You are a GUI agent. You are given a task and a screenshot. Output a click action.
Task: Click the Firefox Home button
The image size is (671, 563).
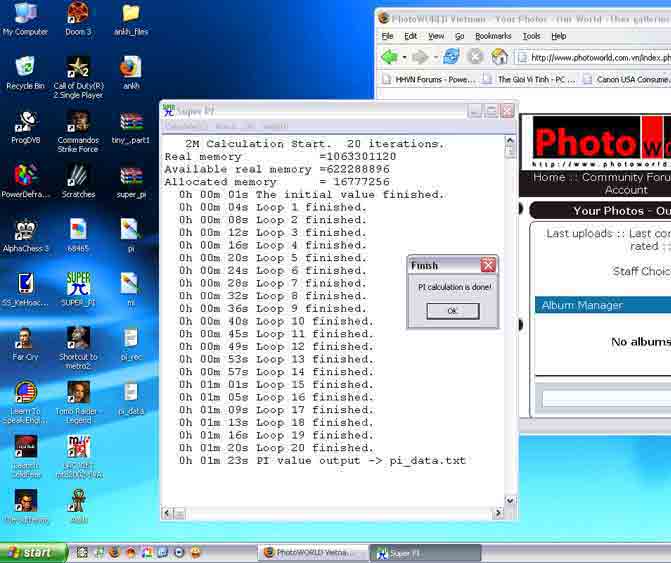(x=499, y=57)
